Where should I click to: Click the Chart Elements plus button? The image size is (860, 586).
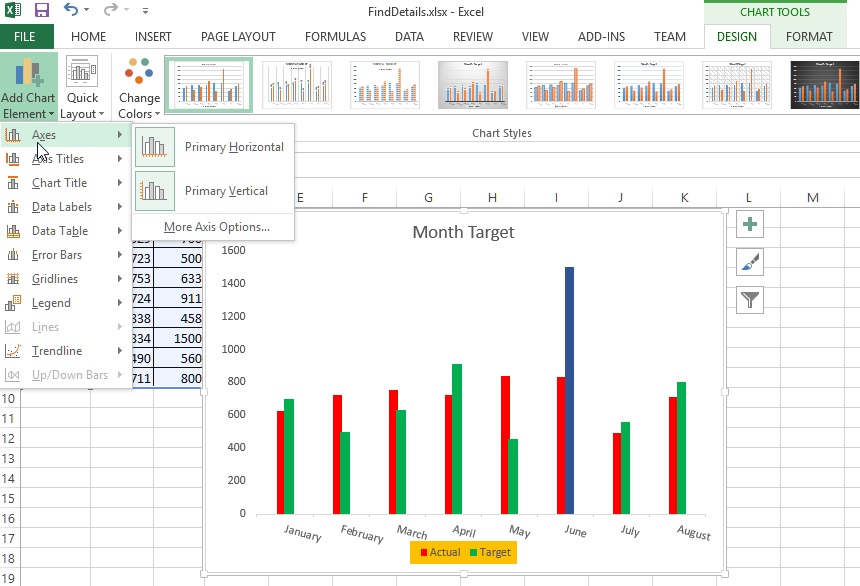[750, 224]
